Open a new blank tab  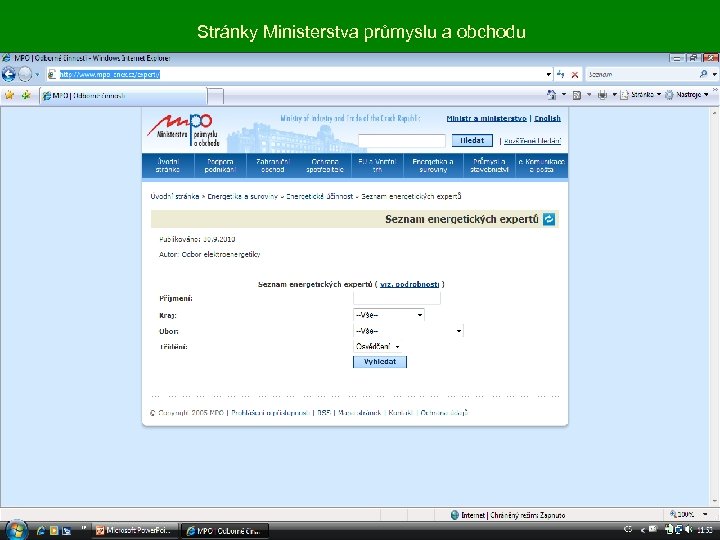[215, 96]
